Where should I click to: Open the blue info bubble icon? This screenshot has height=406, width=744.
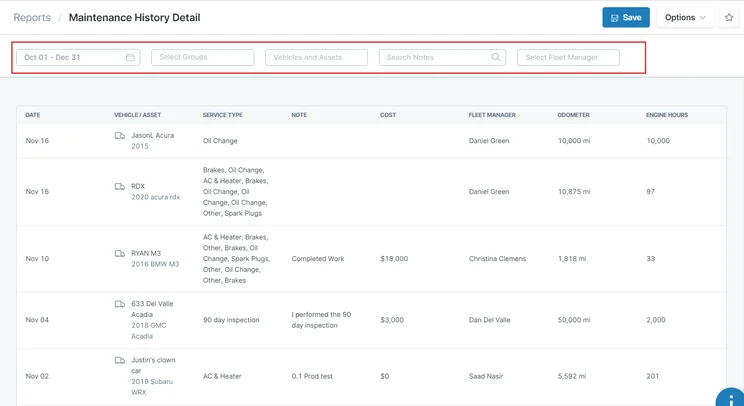730,397
